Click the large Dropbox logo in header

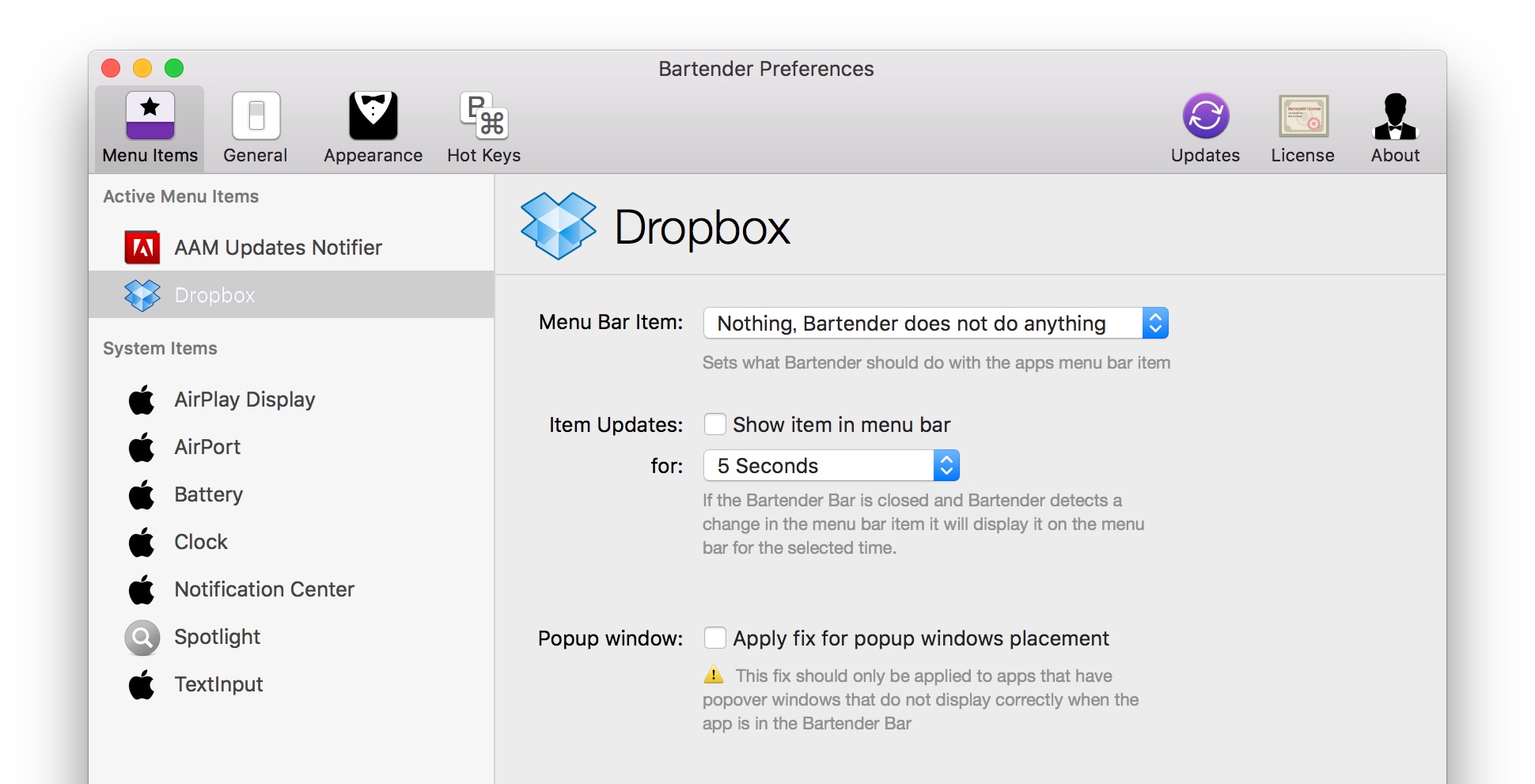click(558, 226)
